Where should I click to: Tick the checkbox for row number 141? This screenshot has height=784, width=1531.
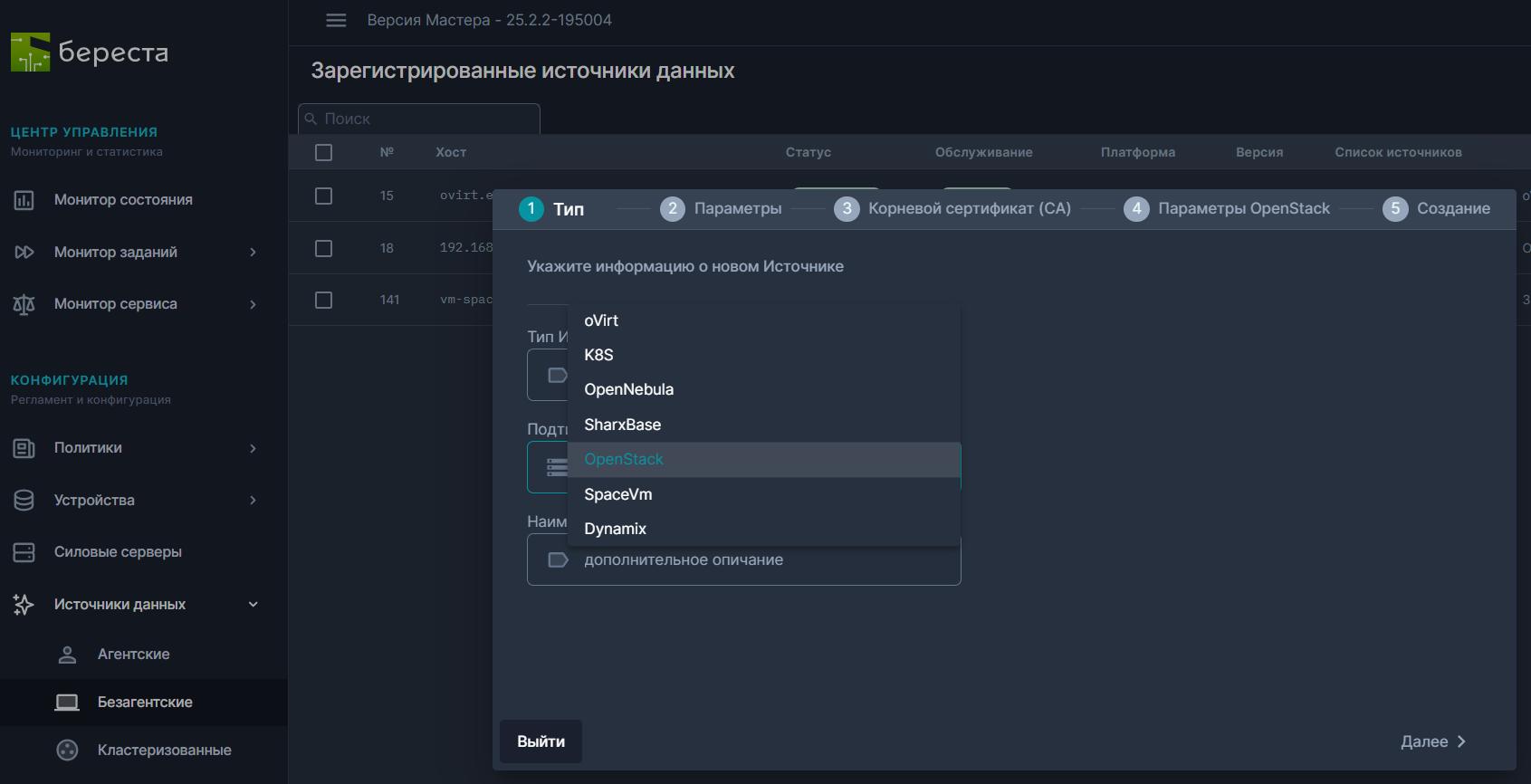(323, 300)
